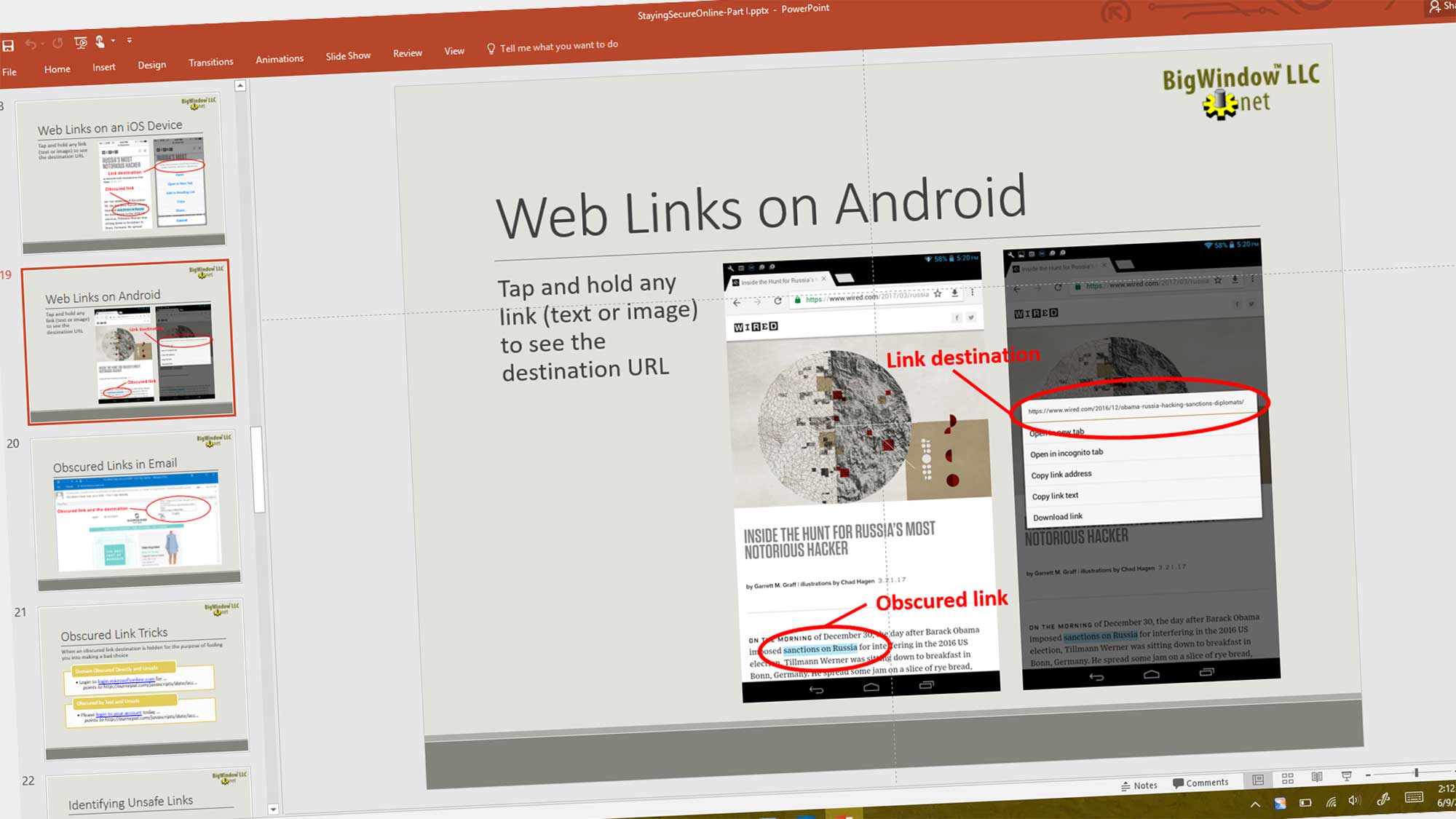Click the zoom slider handle

tap(1416, 772)
